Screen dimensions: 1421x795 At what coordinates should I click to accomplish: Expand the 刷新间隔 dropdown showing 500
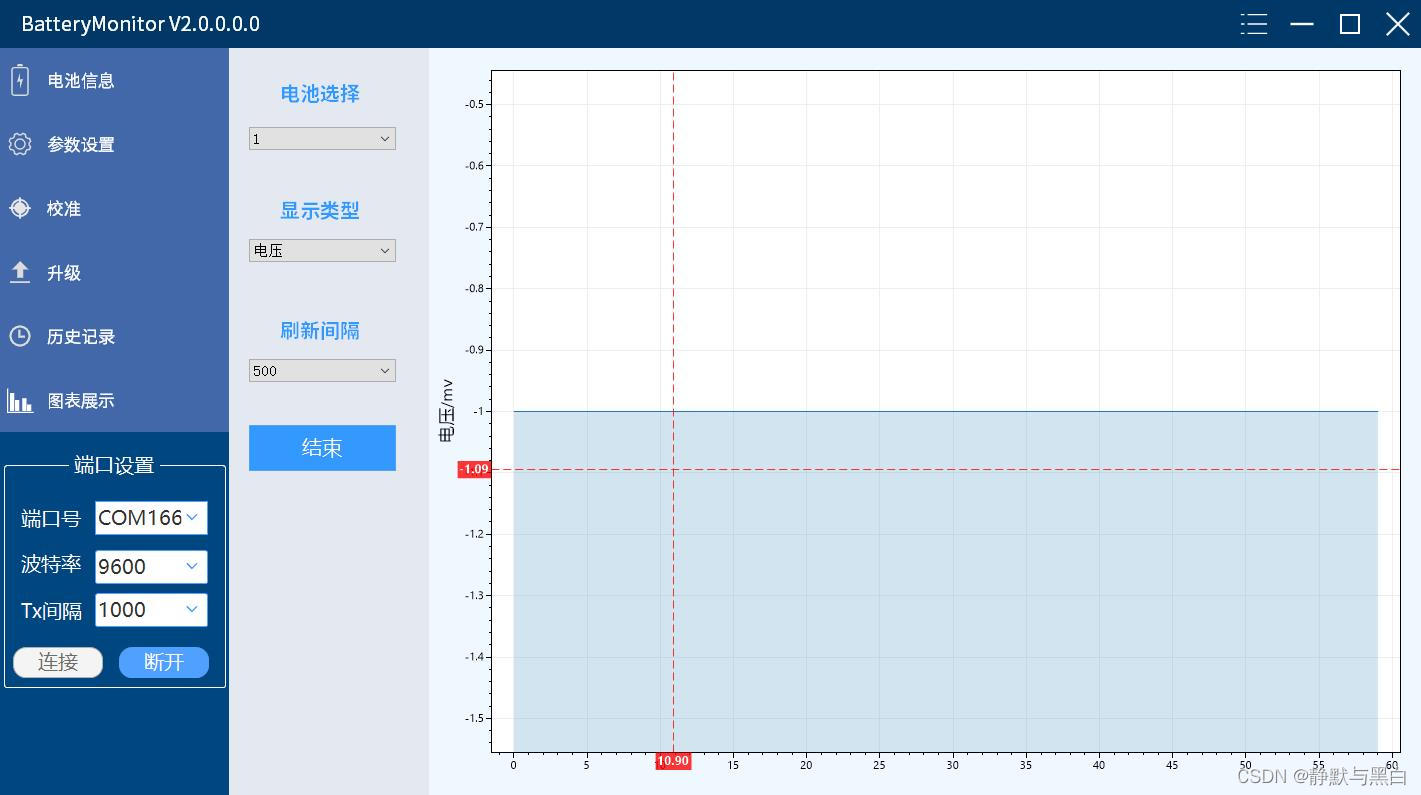(x=322, y=371)
